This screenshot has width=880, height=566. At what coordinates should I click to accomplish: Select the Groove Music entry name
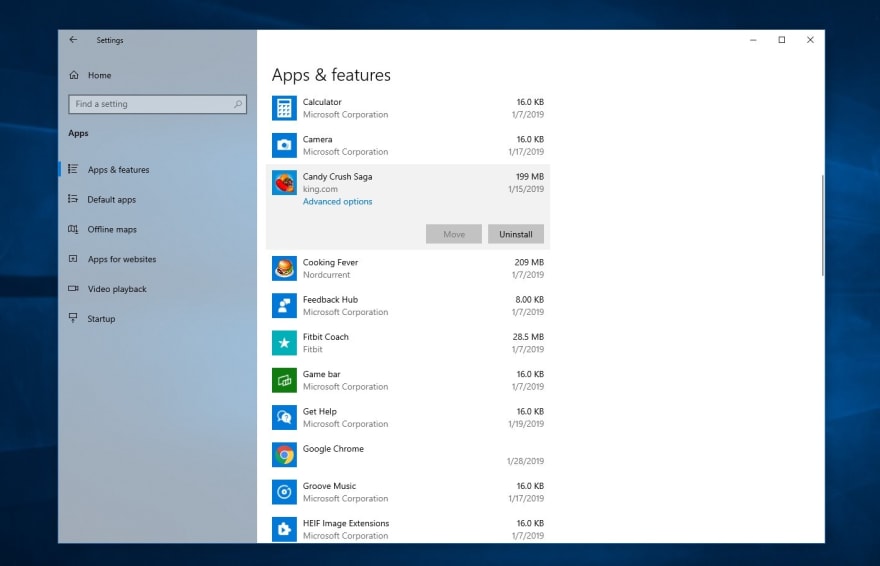[x=329, y=486]
